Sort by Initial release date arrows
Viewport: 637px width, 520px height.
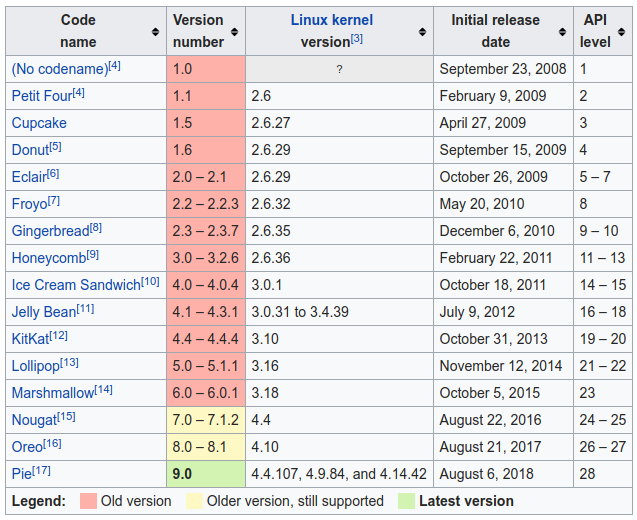pos(563,32)
